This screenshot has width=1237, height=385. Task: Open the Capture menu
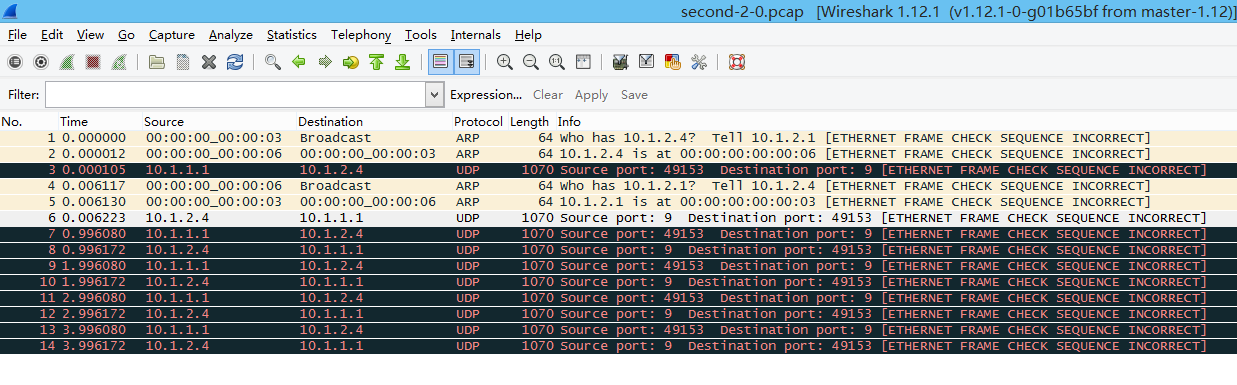click(x=172, y=35)
